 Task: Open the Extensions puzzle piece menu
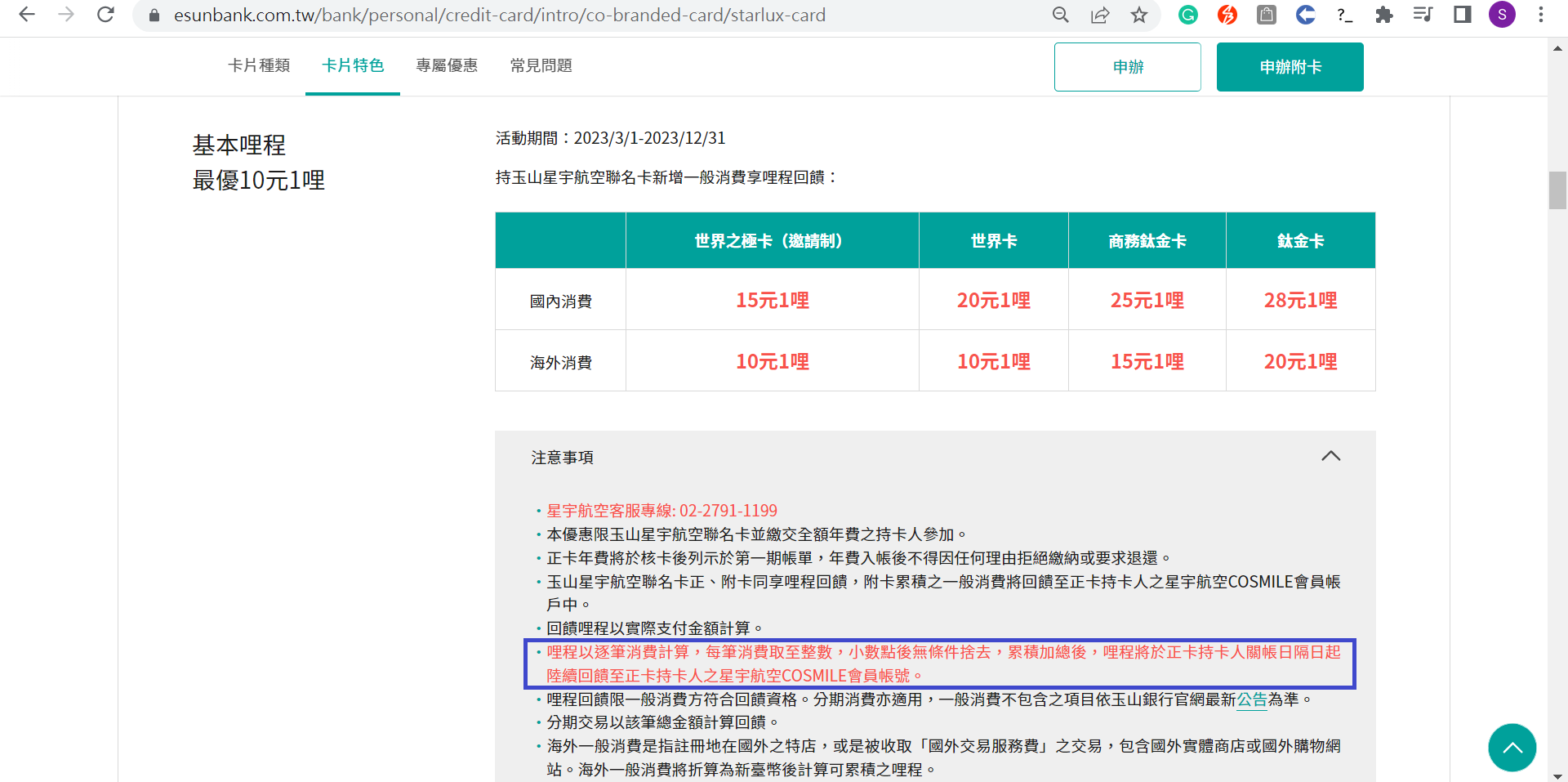coord(1384,15)
